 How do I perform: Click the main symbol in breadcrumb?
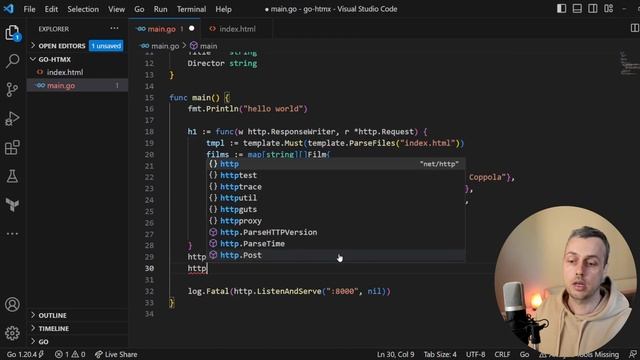coord(204,46)
